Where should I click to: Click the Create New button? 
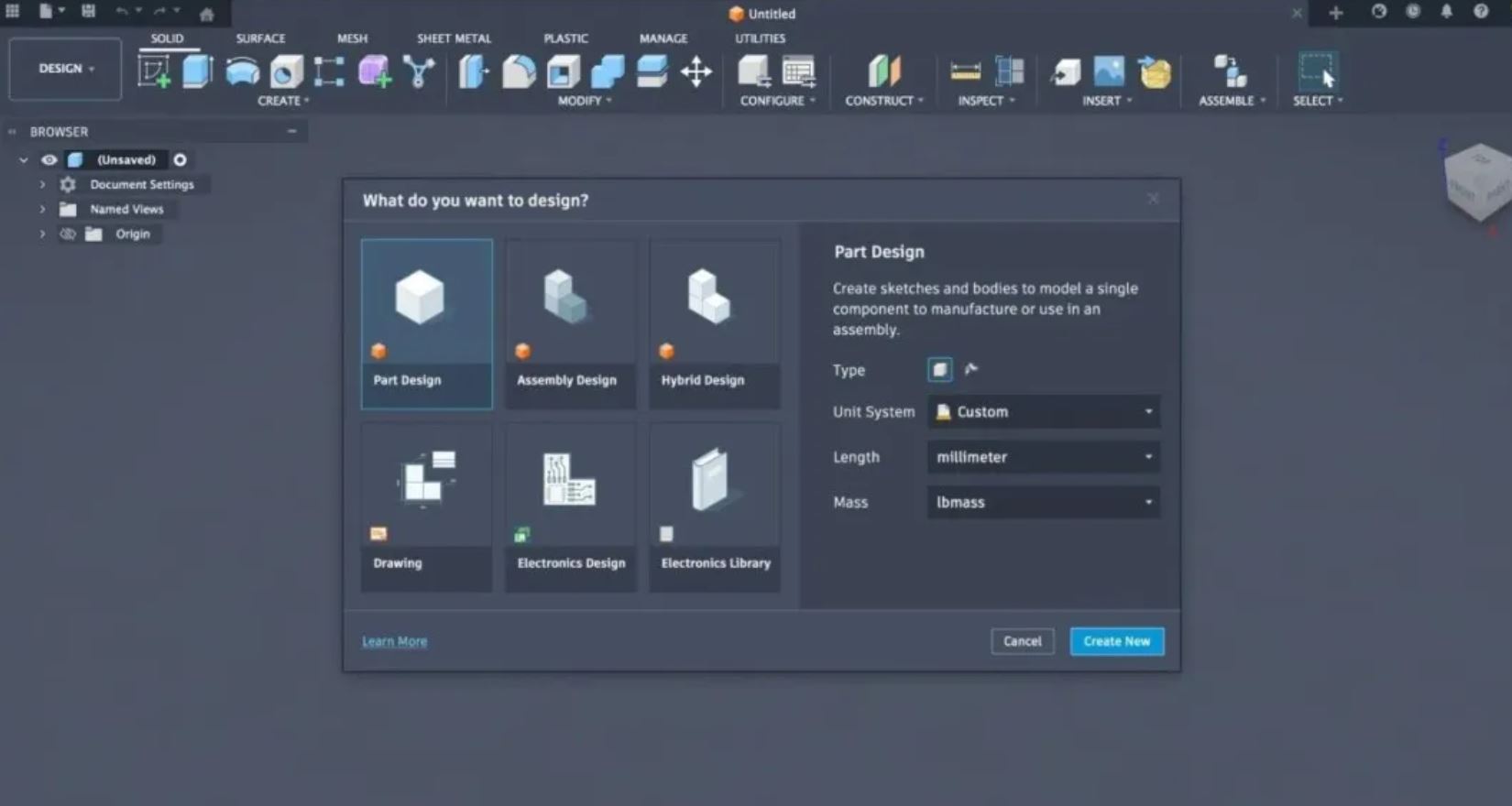1116,641
